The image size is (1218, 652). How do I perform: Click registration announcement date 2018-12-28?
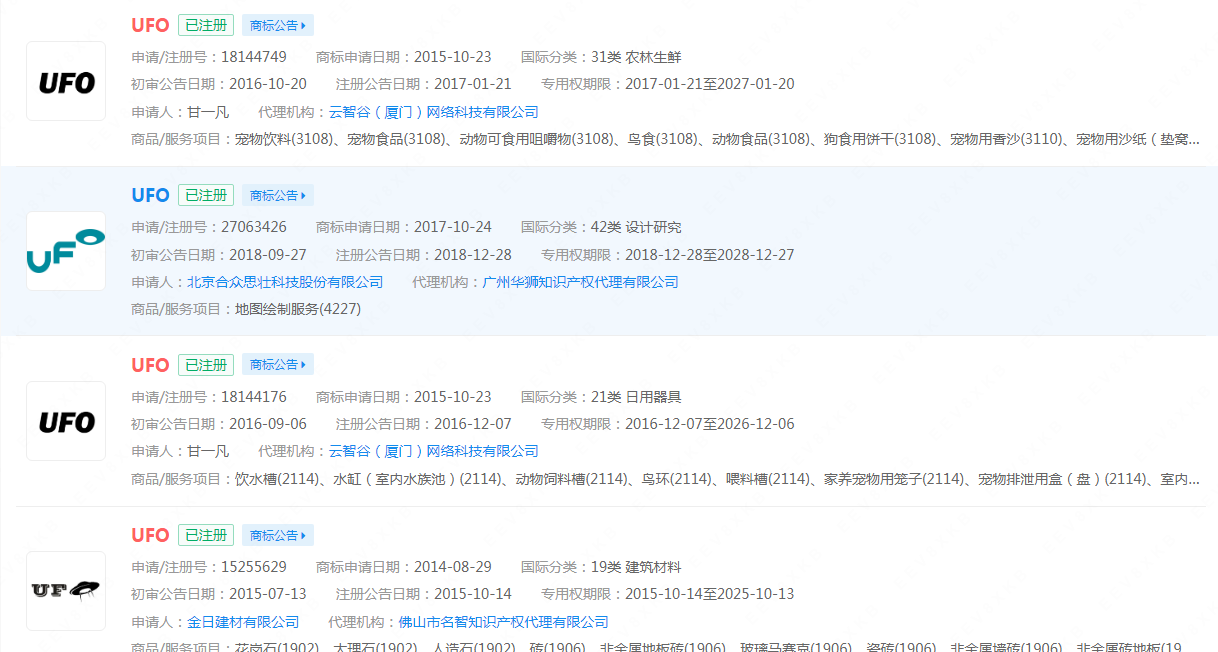tap(473, 254)
